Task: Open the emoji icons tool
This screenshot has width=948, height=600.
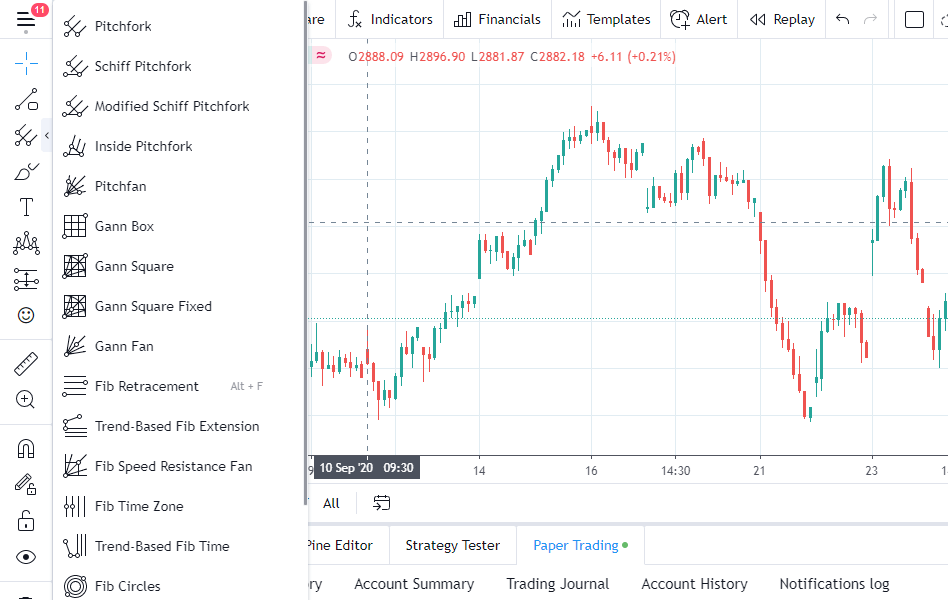Action: click(26, 315)
